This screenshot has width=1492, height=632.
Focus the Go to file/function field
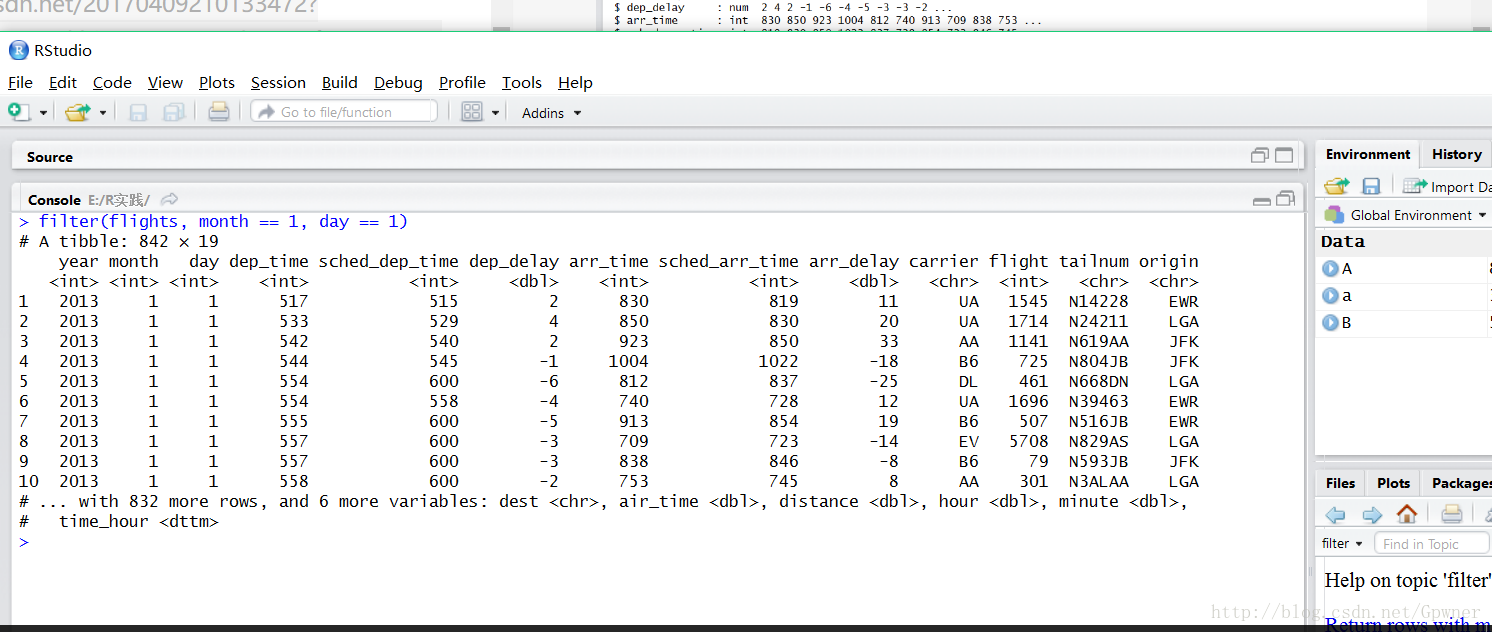click(x=344, y=112)
